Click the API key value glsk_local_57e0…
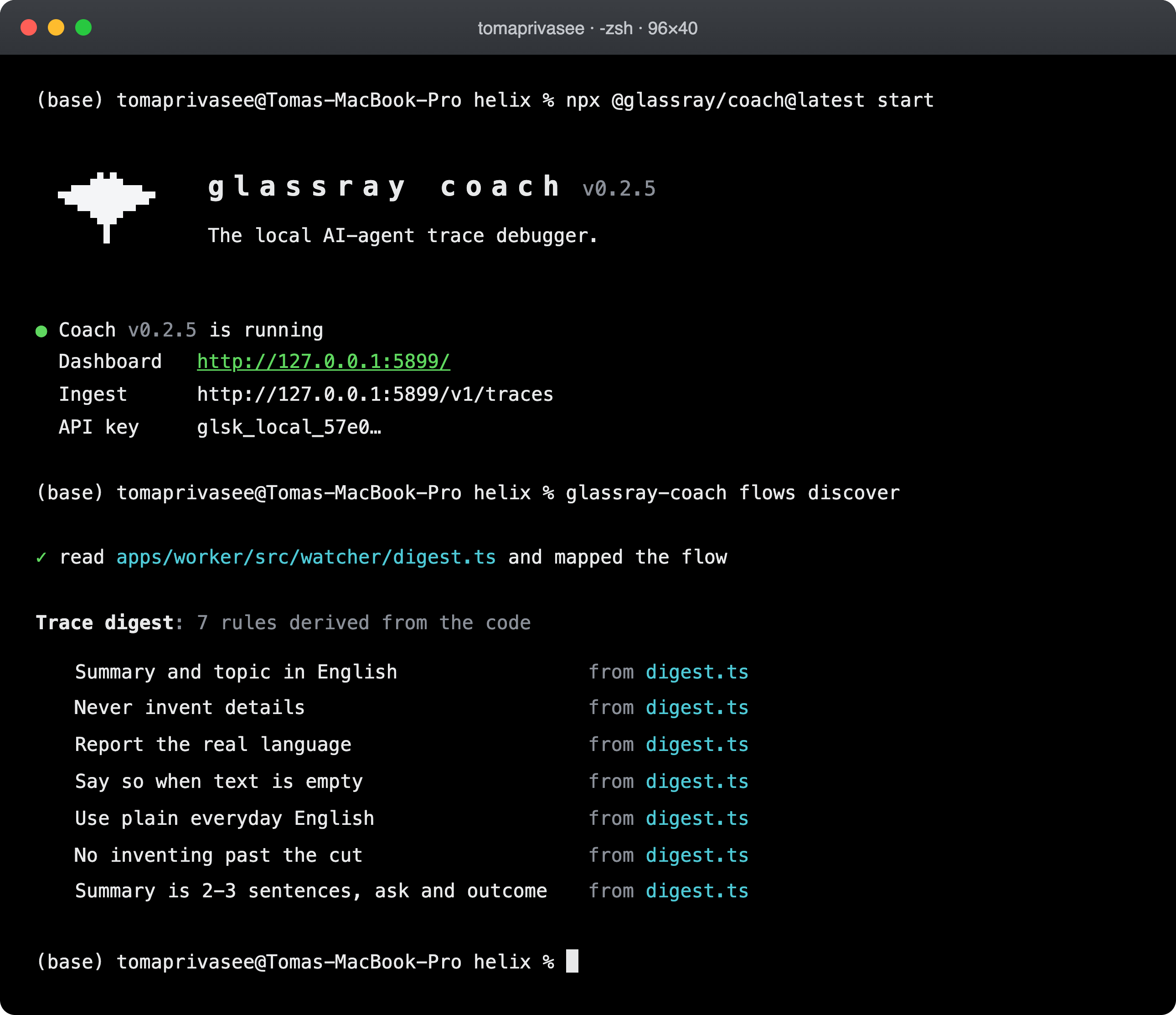The width and height of the screenshot is (1176, 1015). pyautogui.click(x=289, y=427)
